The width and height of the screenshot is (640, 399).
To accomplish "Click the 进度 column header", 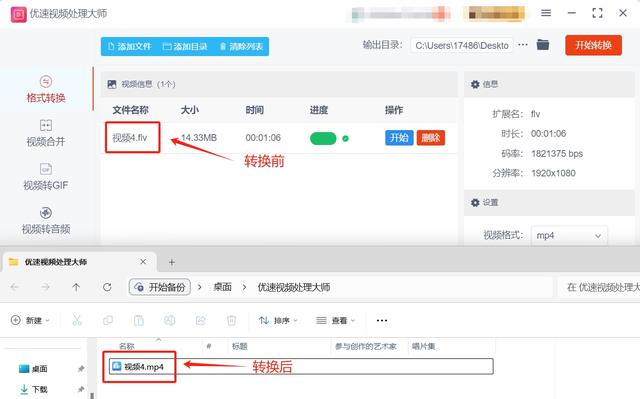I will point(319,110).
